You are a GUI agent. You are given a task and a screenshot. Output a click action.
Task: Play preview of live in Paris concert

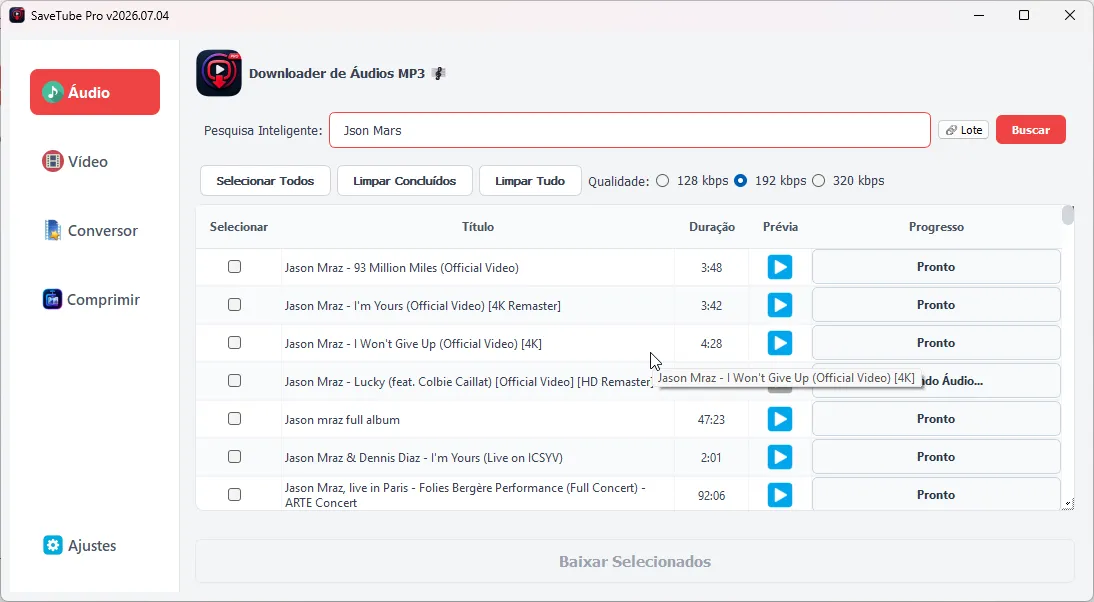click(x=780, y=495)
